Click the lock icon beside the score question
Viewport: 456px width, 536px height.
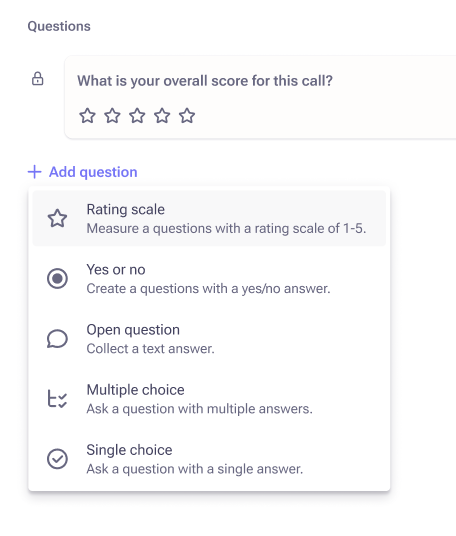coord(38,79)
